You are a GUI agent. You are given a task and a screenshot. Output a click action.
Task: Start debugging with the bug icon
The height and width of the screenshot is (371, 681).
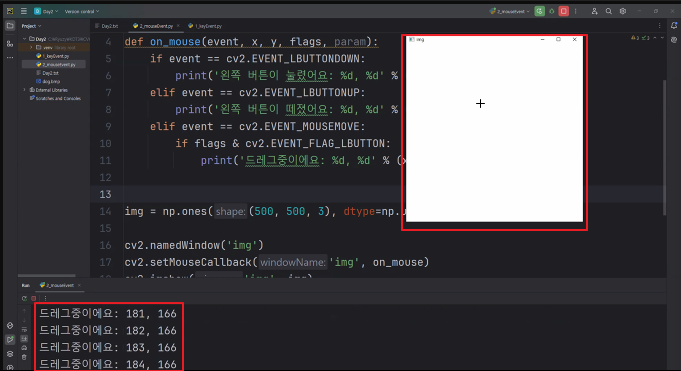(x=552, y=11)
